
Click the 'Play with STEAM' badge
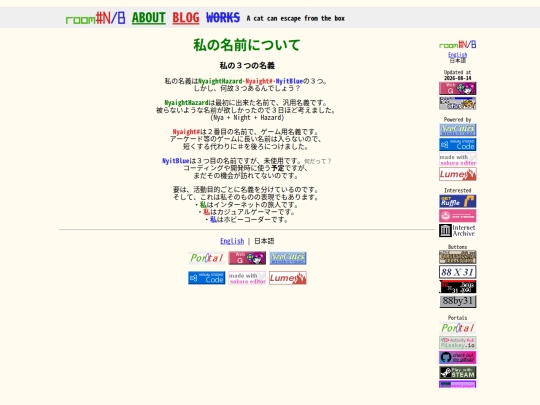click(457, 373)
